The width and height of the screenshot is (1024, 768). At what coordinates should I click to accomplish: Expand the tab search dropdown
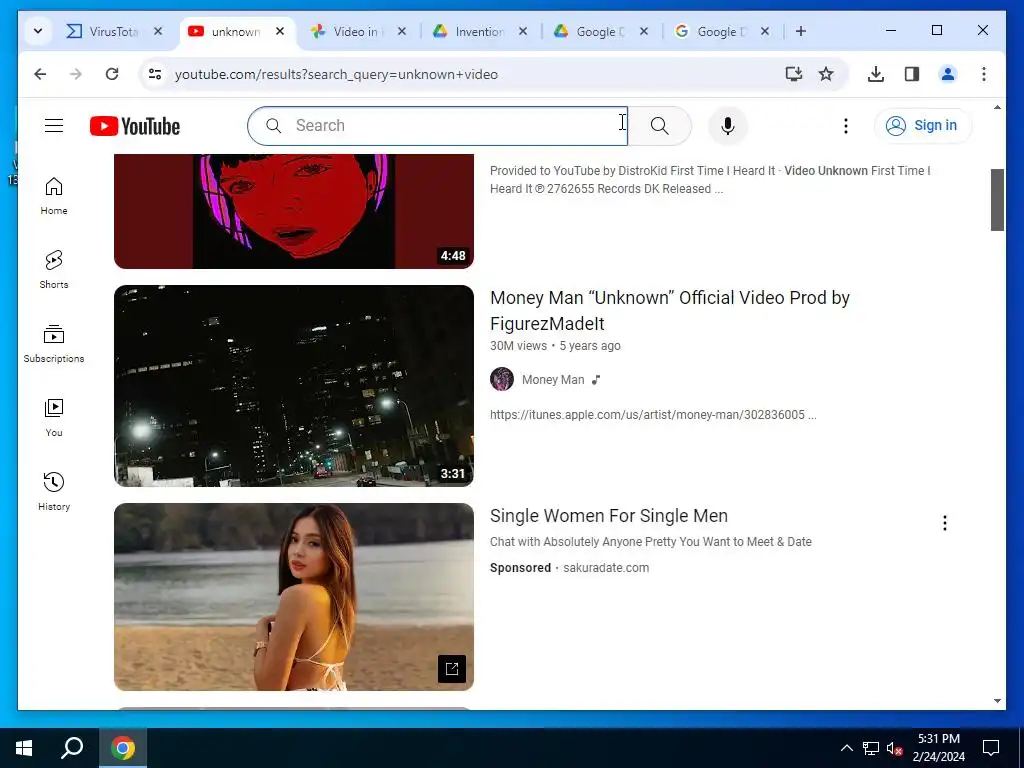coord(38,31)
